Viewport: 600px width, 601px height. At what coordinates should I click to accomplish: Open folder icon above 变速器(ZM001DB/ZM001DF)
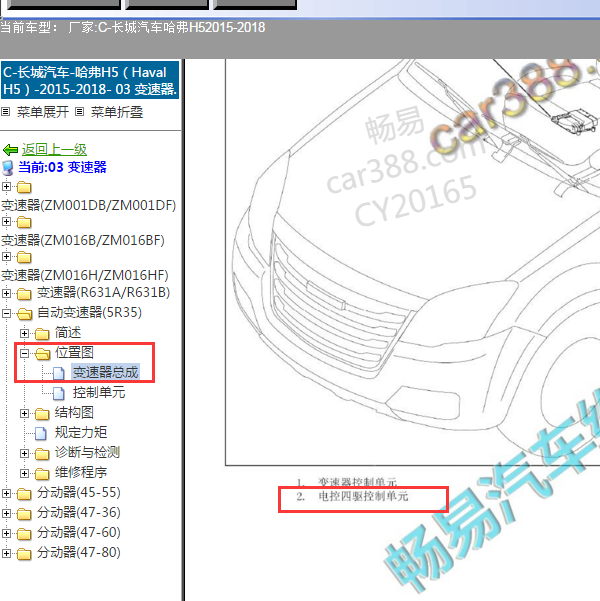[24, 187]
